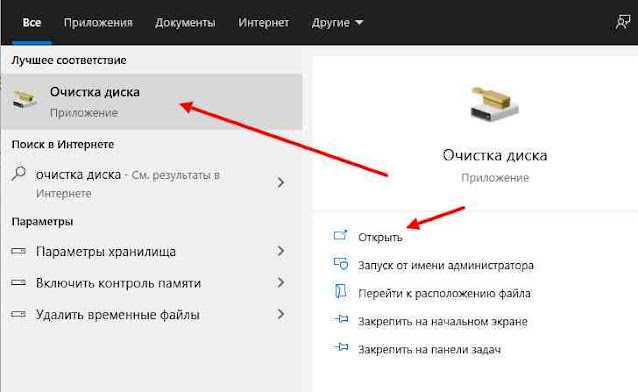This screenshot has width=638, height=392.
Task: Select Очистка диска best match result
Action: (x=152, y=102)
